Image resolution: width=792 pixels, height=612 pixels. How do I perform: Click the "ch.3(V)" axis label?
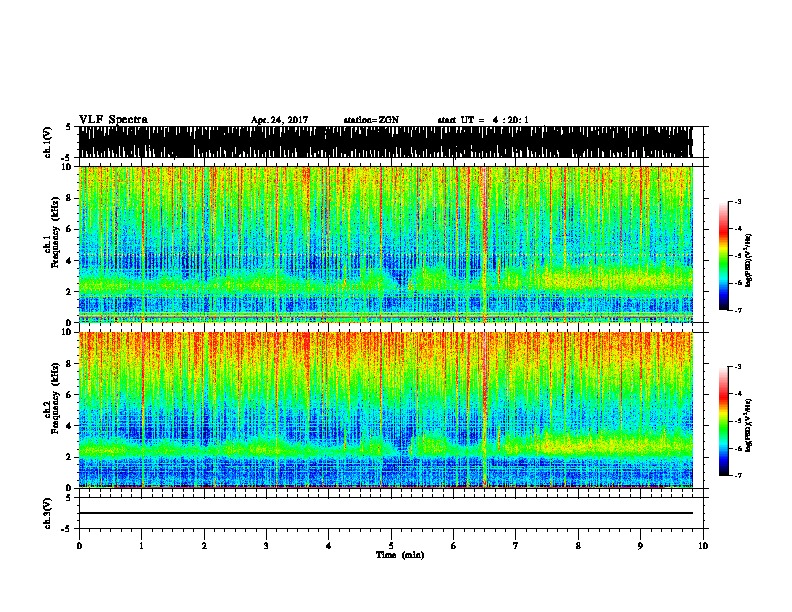[x=48, y=513]
